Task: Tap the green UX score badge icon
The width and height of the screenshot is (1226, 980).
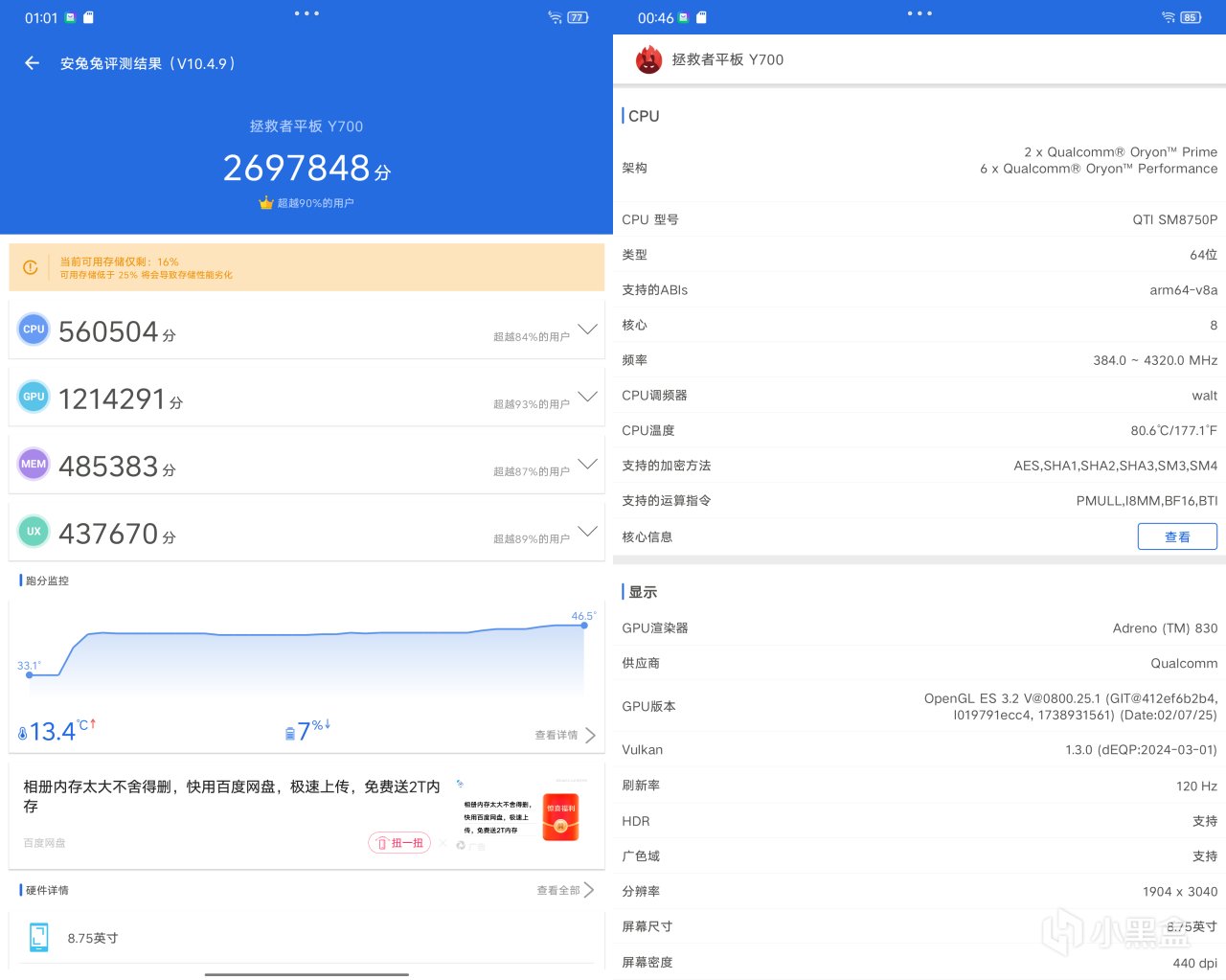Action: (34, 532)
